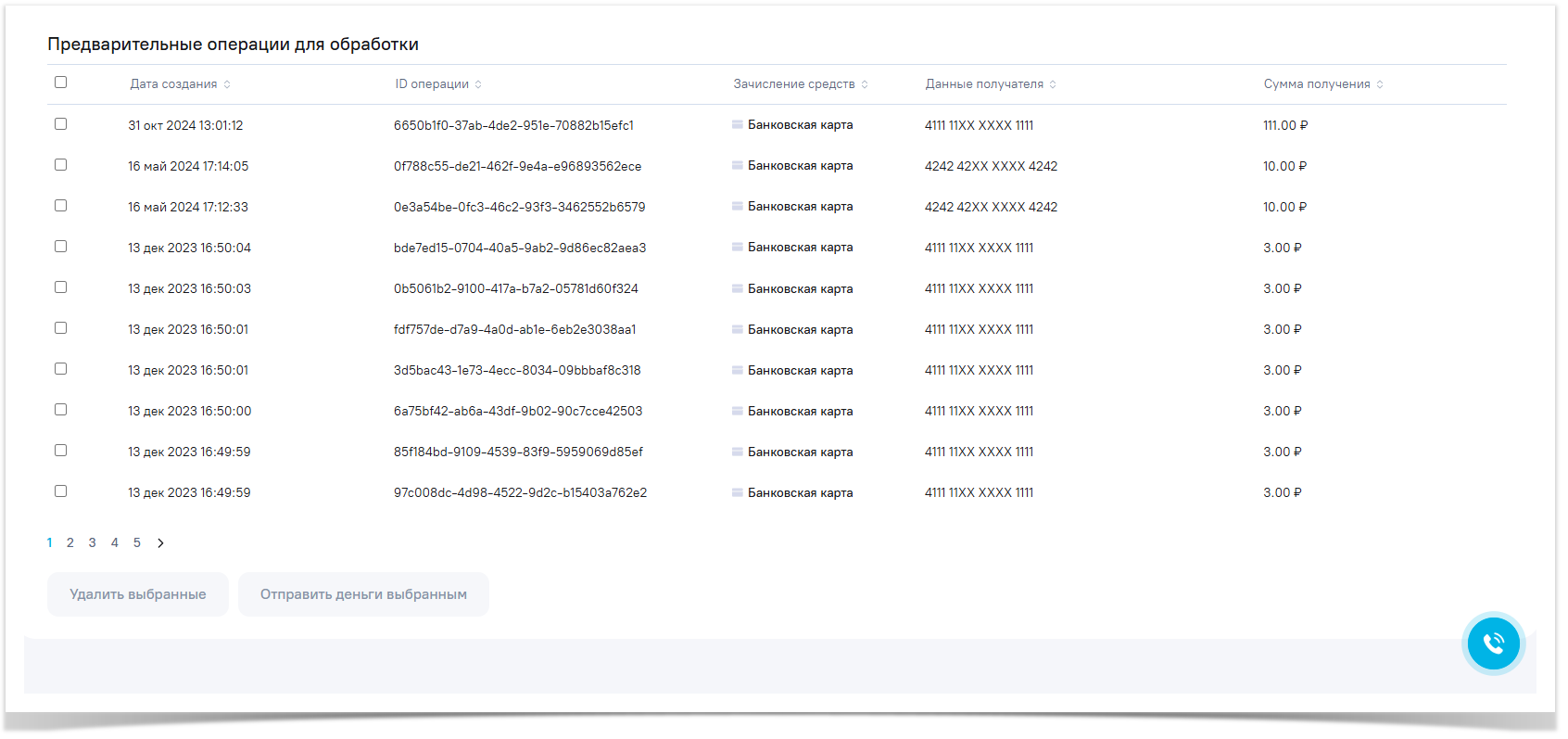
Task: Check the box for the 31 окт 2024 13:01:12 operation
Action: (x=61, y=124)
